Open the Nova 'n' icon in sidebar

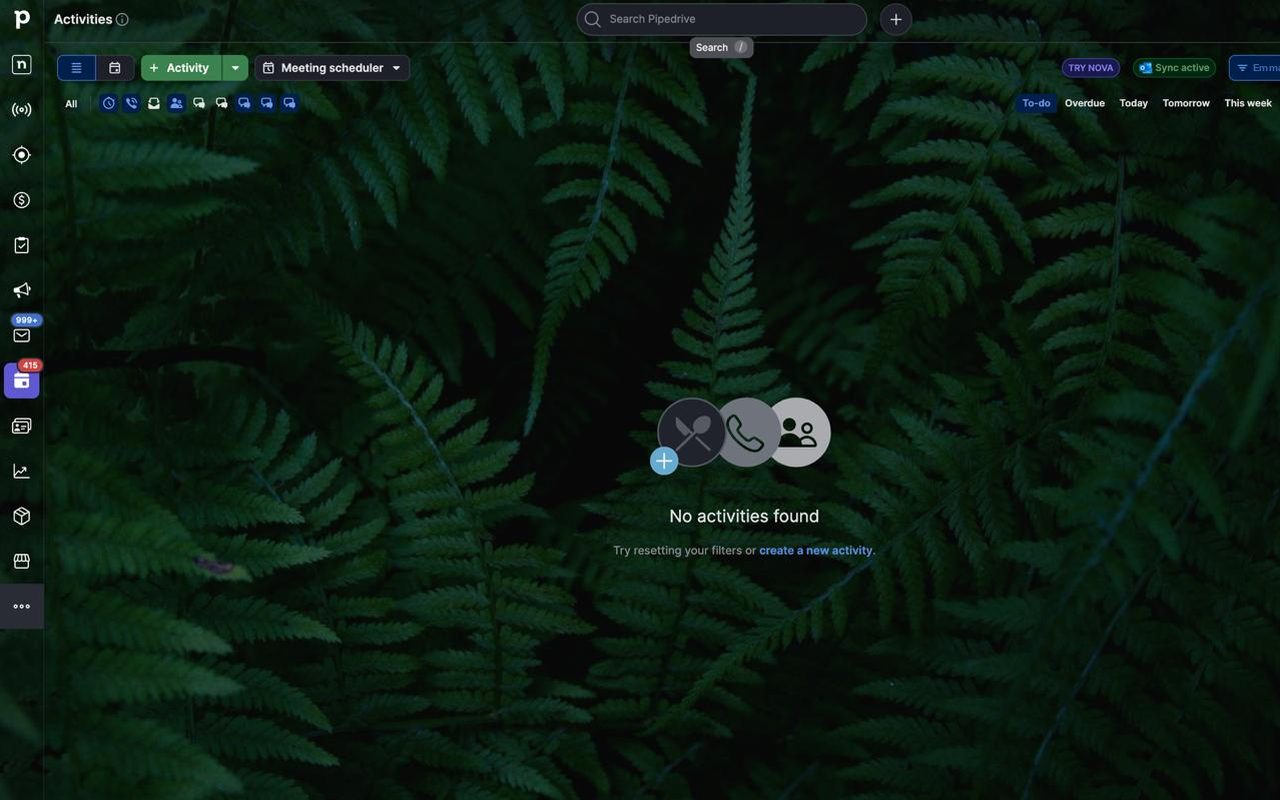22,65
